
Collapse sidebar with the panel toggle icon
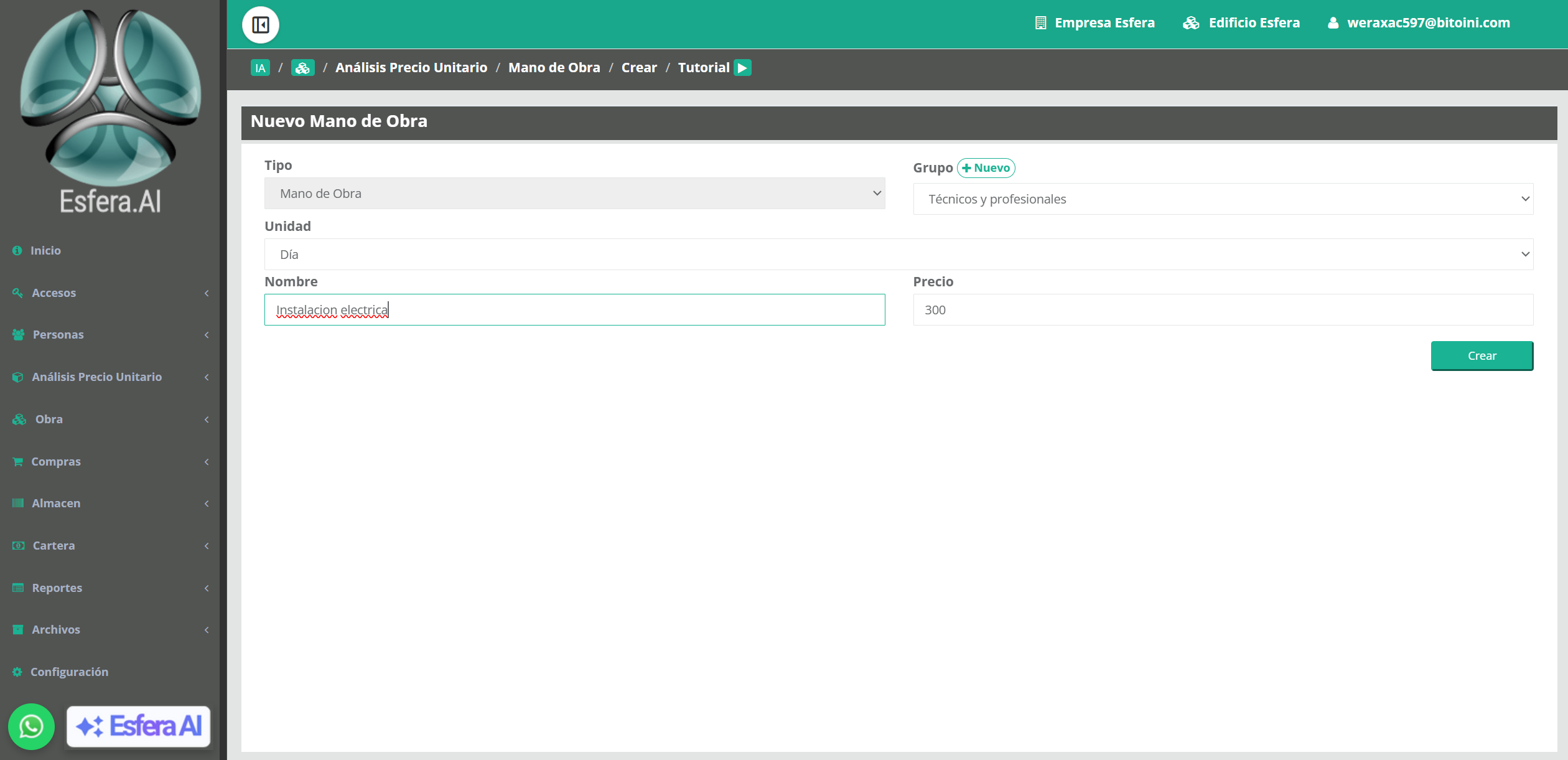(x=260, y=25)
